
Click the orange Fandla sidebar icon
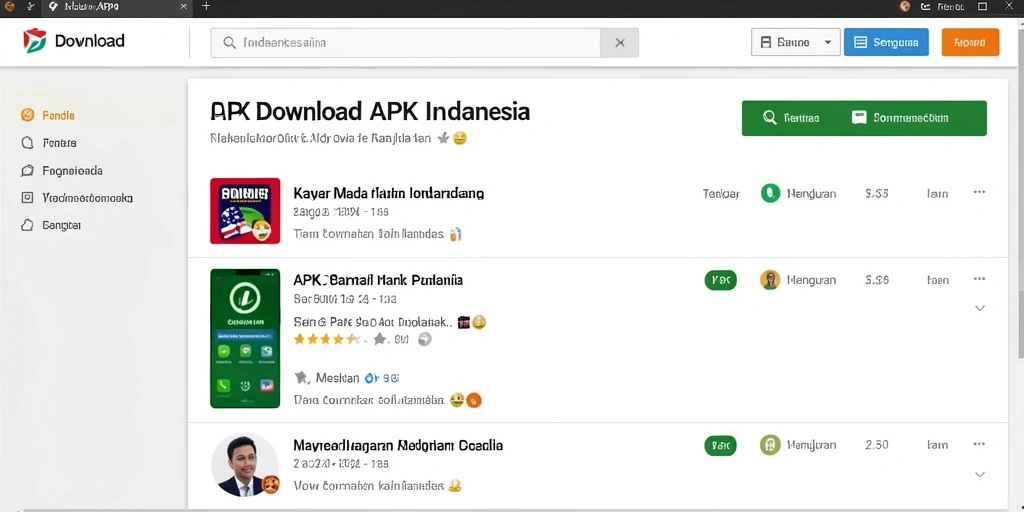(27, 116)
